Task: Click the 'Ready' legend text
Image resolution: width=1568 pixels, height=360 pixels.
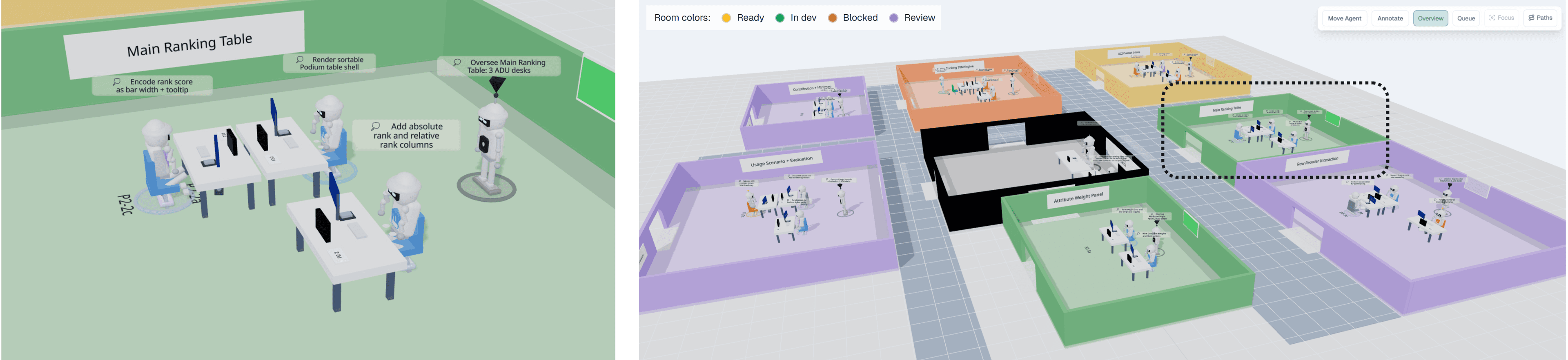Action: 750,18
